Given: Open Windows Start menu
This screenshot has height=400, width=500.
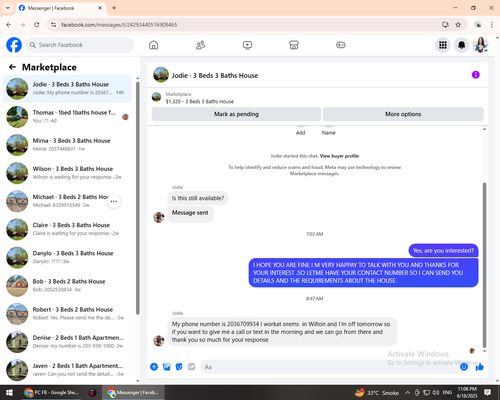Looking at the screenshot, I should [9, 393].
